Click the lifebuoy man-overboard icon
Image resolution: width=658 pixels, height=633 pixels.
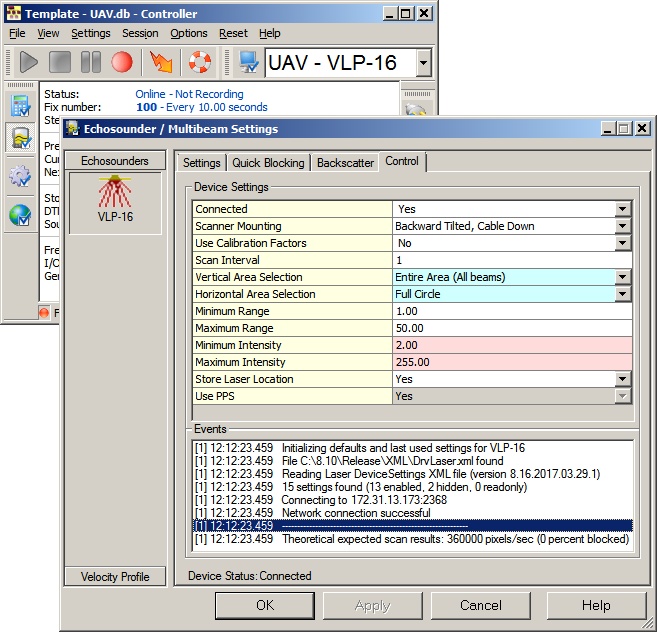tap(199, 62)
